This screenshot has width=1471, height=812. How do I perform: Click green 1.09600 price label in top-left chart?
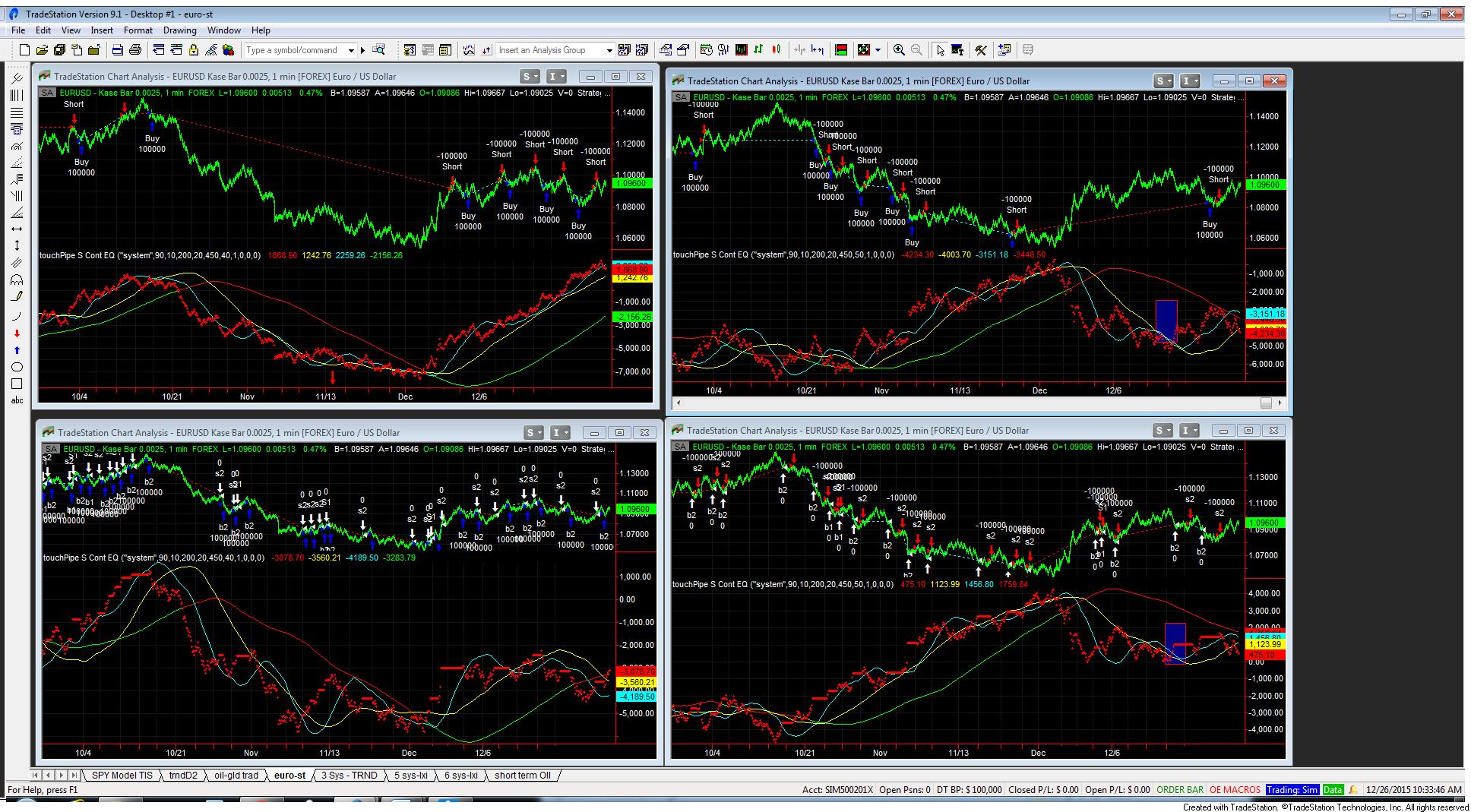[632, 183]
